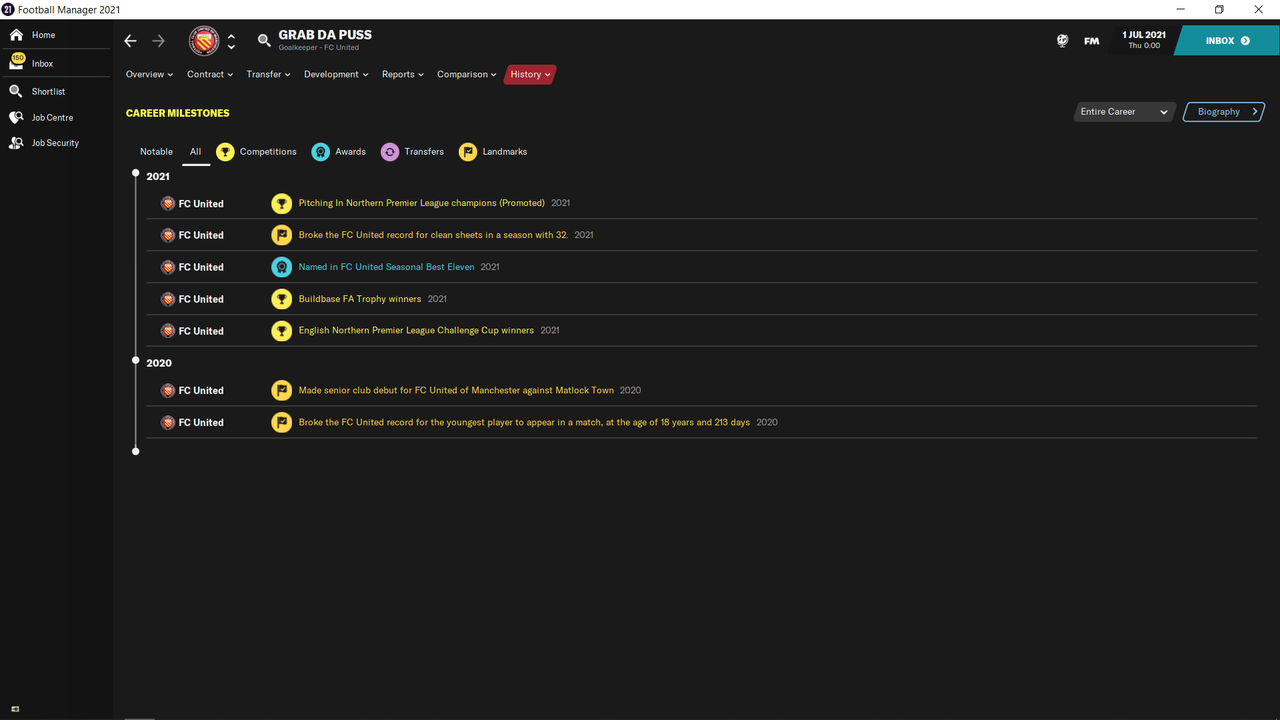Open debut against Matlock Town milestone link
The height and width of the screenshot is (720, 1280).
(x=456, y=390)
